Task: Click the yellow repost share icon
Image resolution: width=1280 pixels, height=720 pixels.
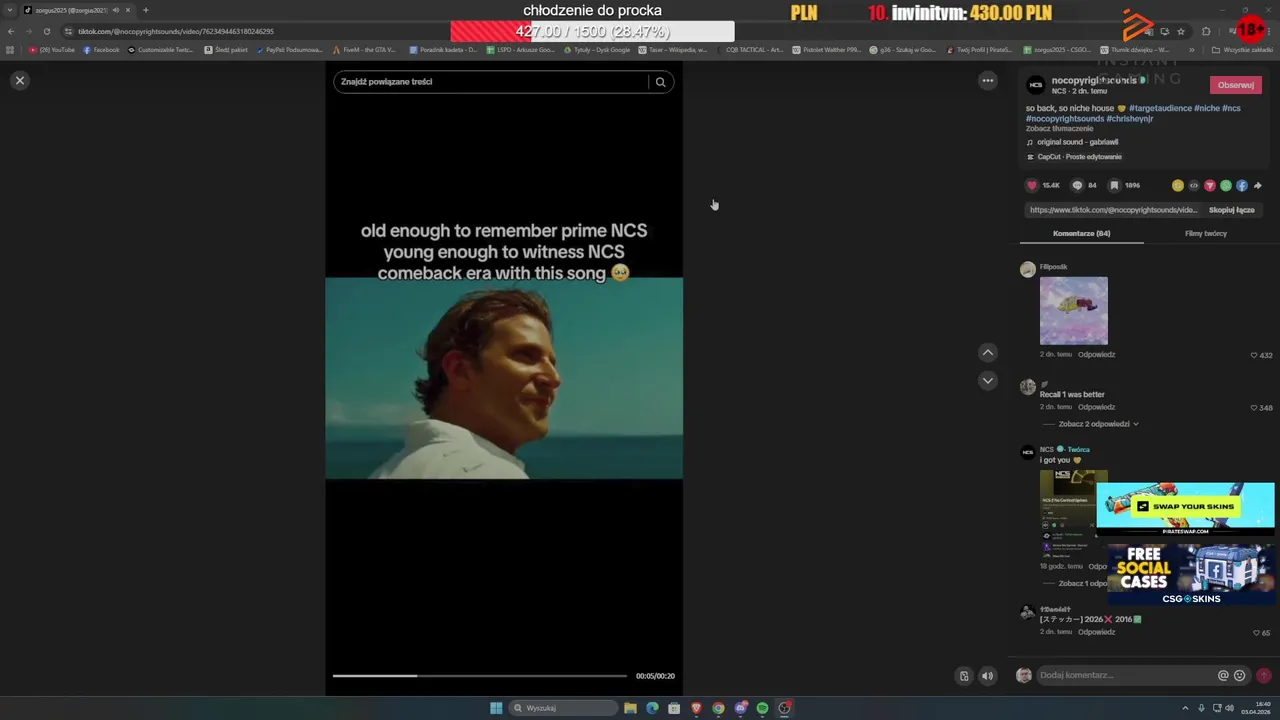Action: click(x=1177, y=185)
